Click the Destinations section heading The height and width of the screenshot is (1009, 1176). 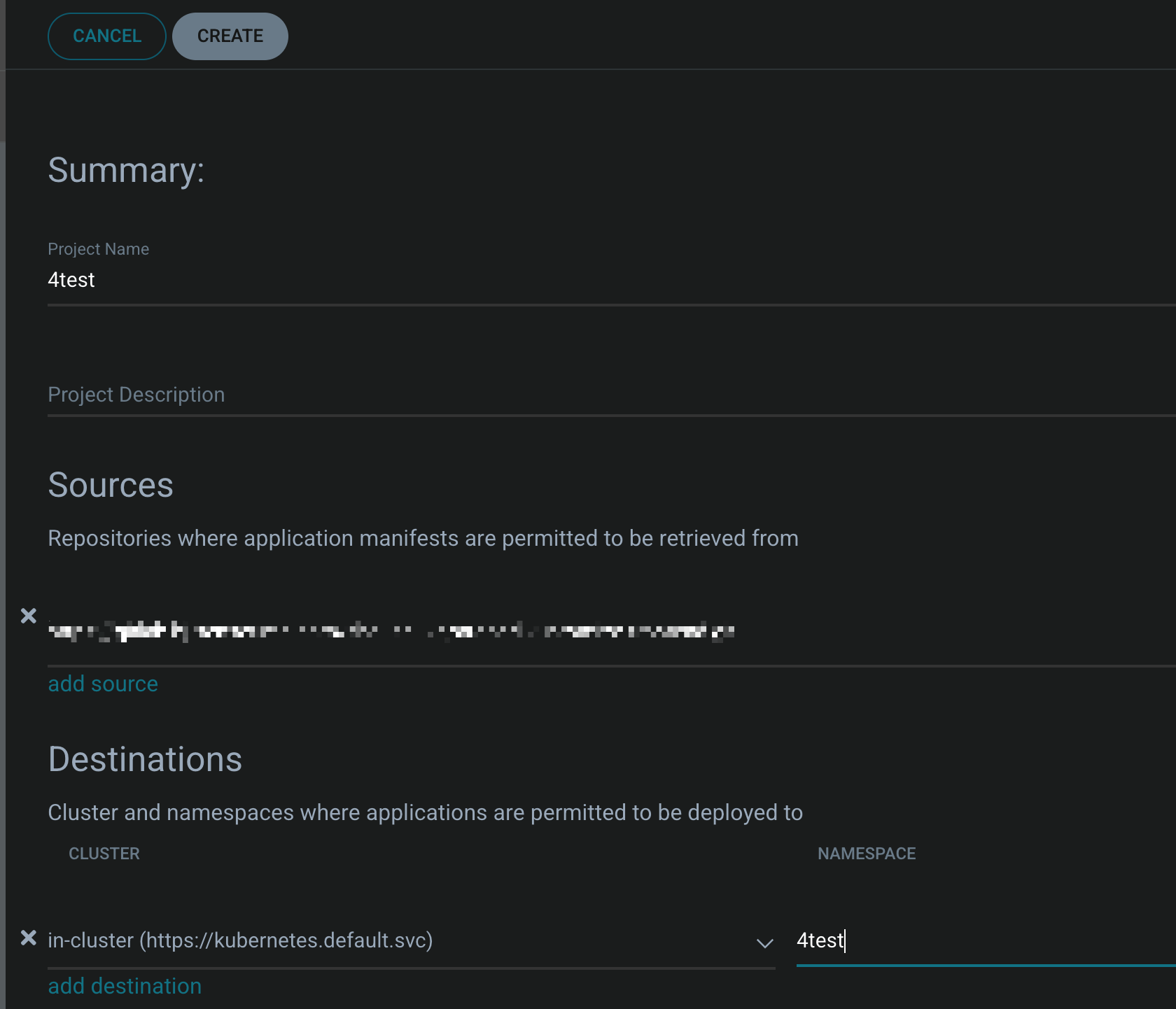(145, 759)
